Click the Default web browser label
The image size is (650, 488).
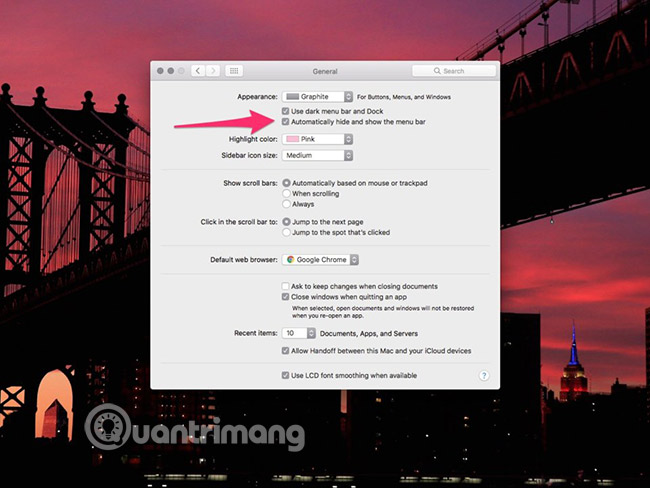tap(244, 260)
